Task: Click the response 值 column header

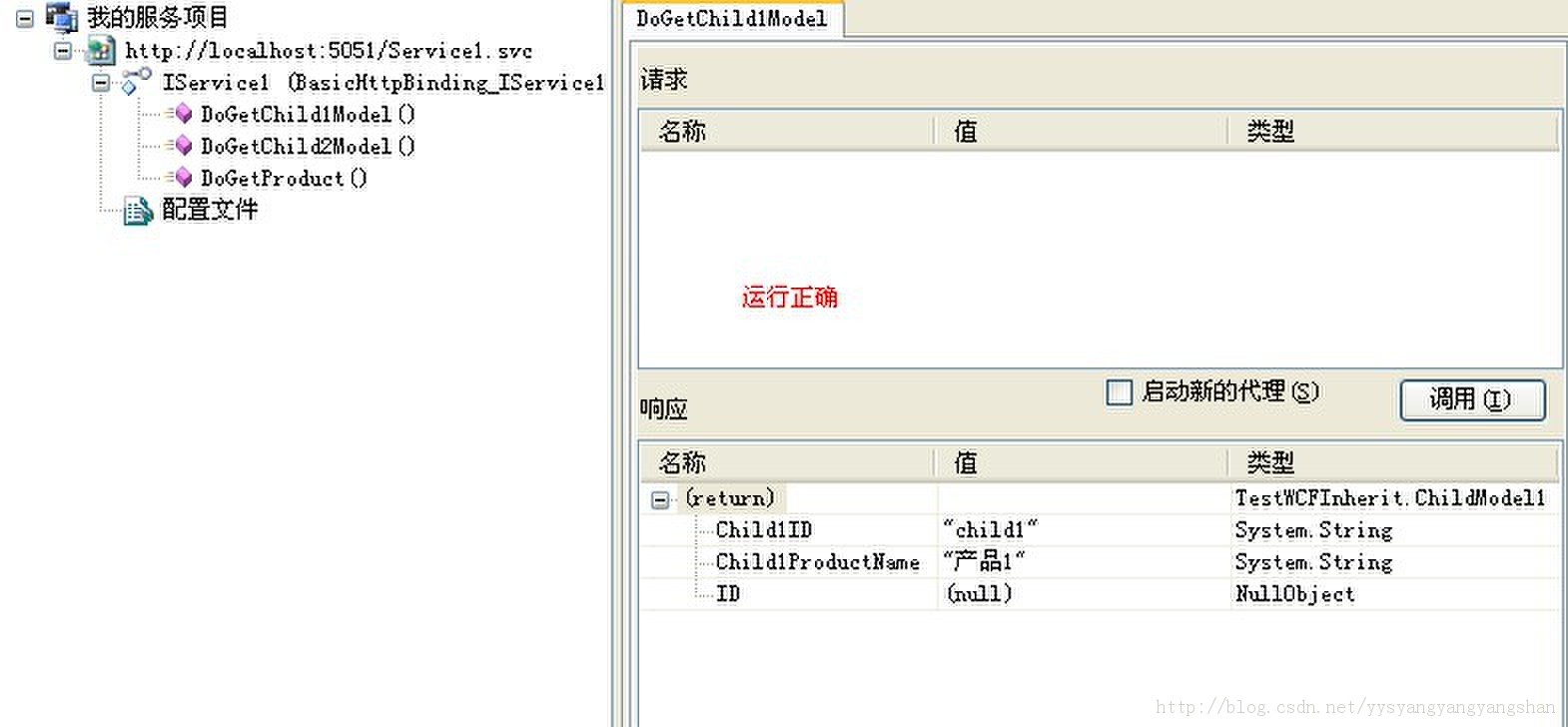Action: [x=1081, y=462]
